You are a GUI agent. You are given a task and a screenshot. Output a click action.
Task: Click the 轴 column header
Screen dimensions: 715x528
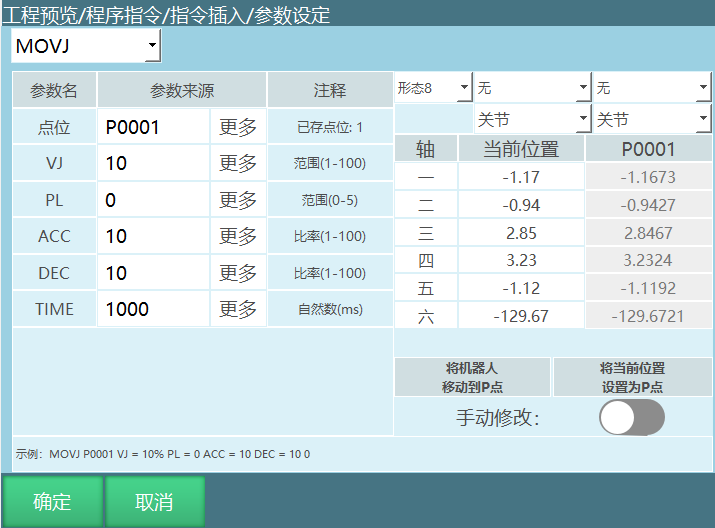425,149
